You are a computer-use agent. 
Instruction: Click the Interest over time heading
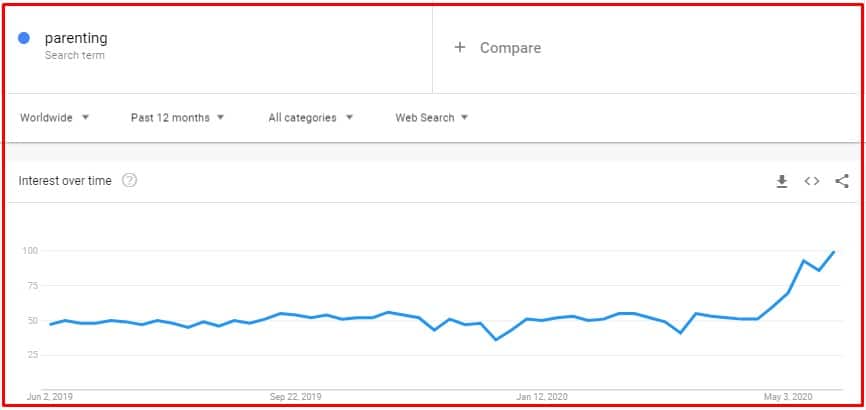point(66,181)
